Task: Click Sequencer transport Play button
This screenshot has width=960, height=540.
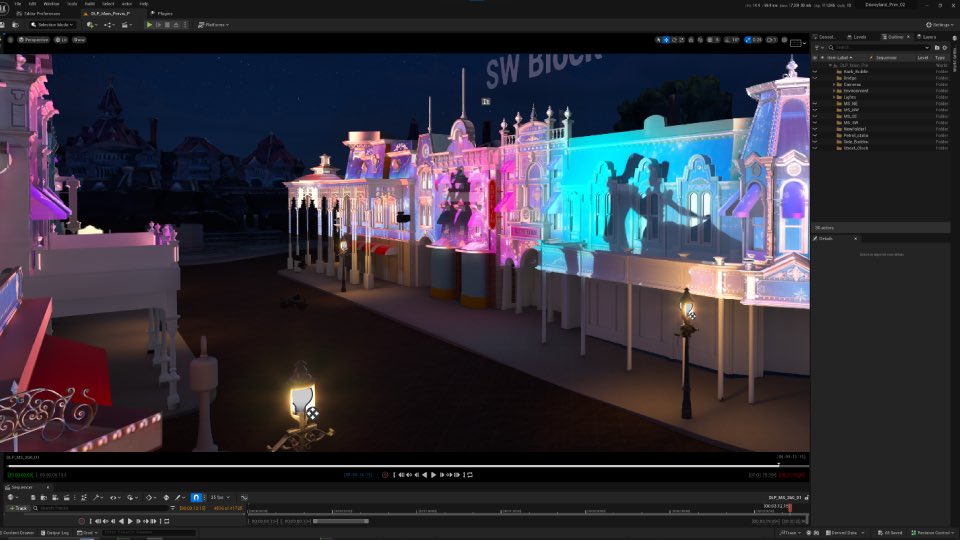Action: click(130, 522)
